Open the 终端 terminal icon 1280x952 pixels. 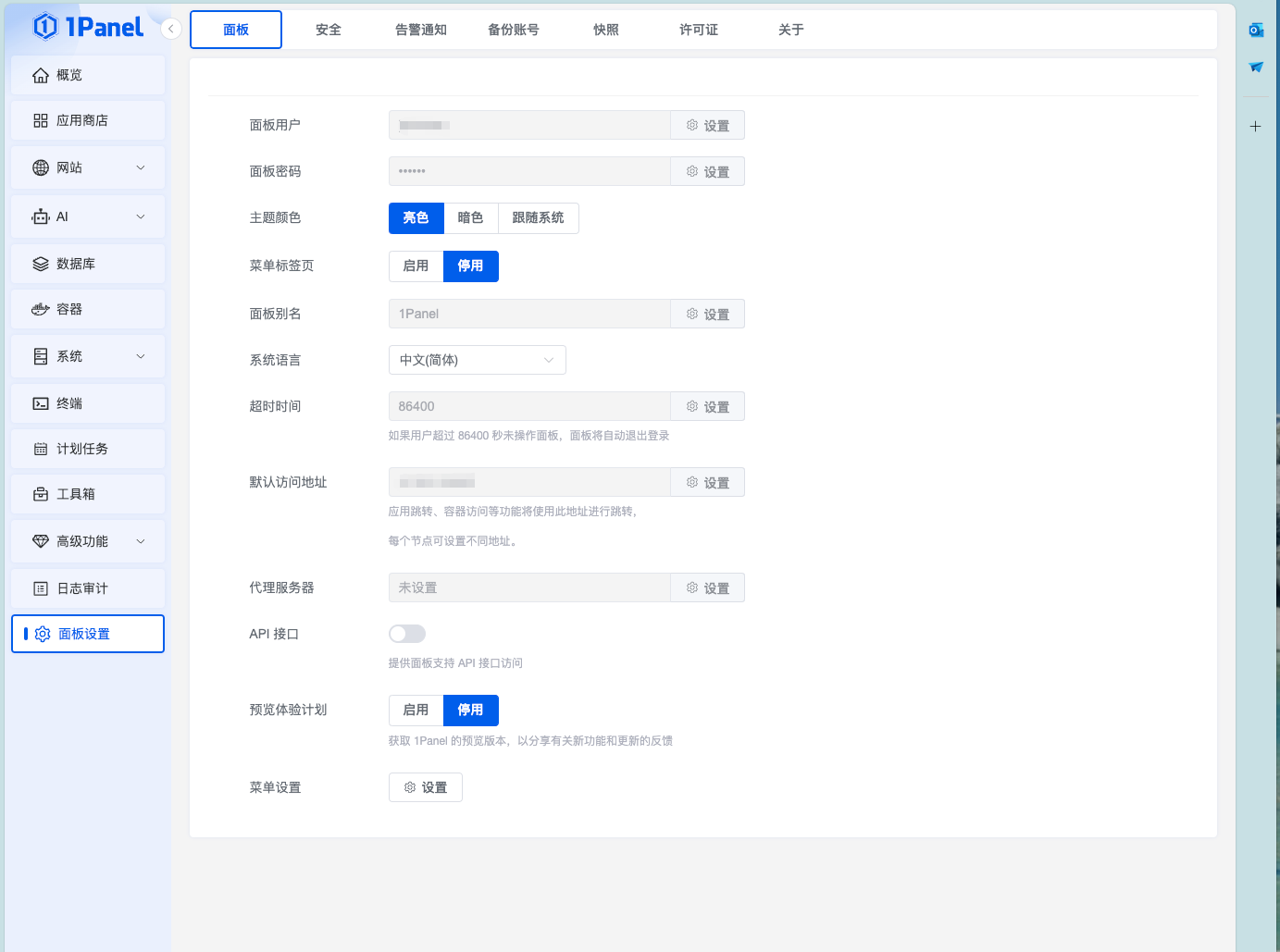point(41,403)
